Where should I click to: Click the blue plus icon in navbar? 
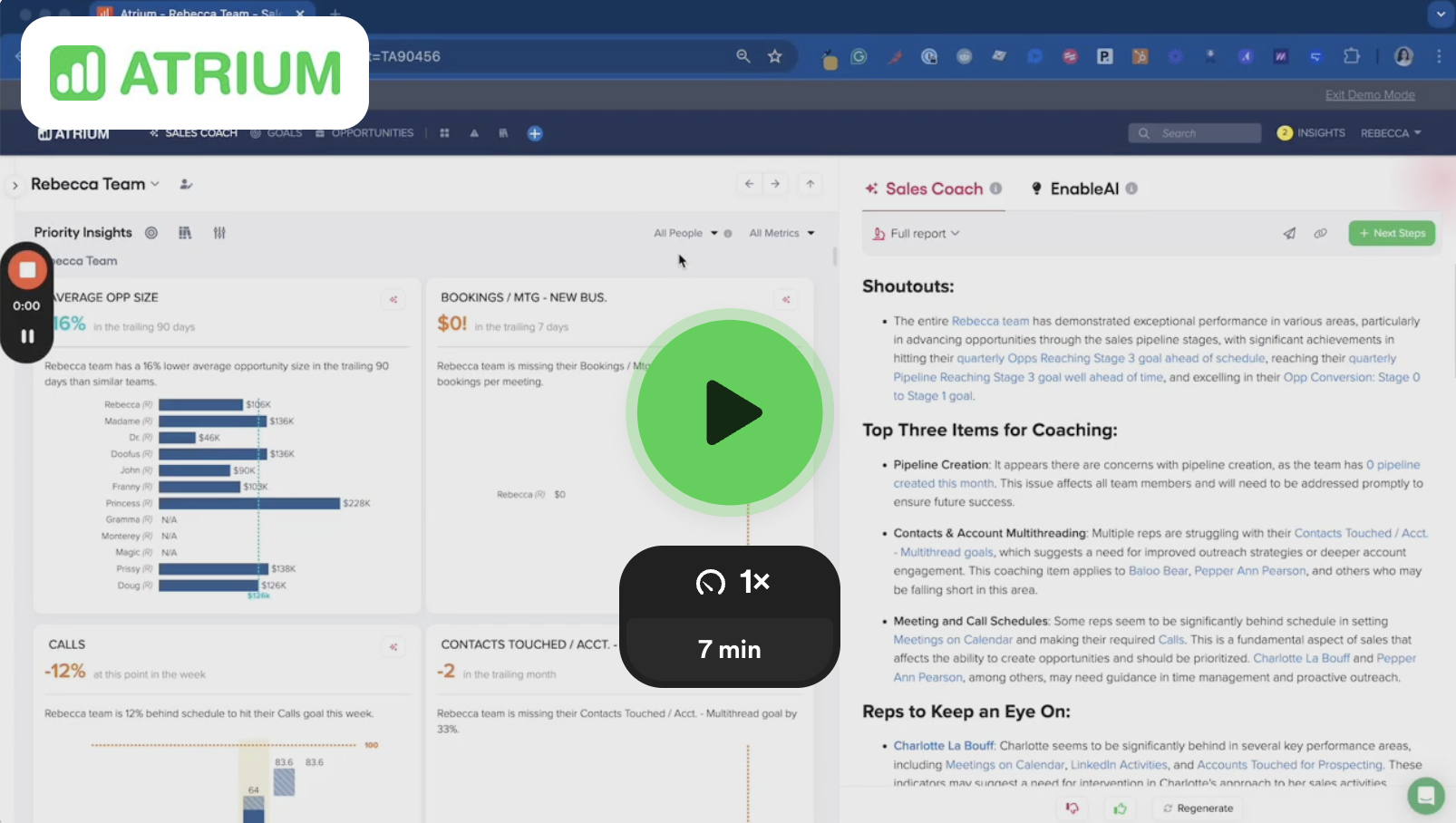535,133
